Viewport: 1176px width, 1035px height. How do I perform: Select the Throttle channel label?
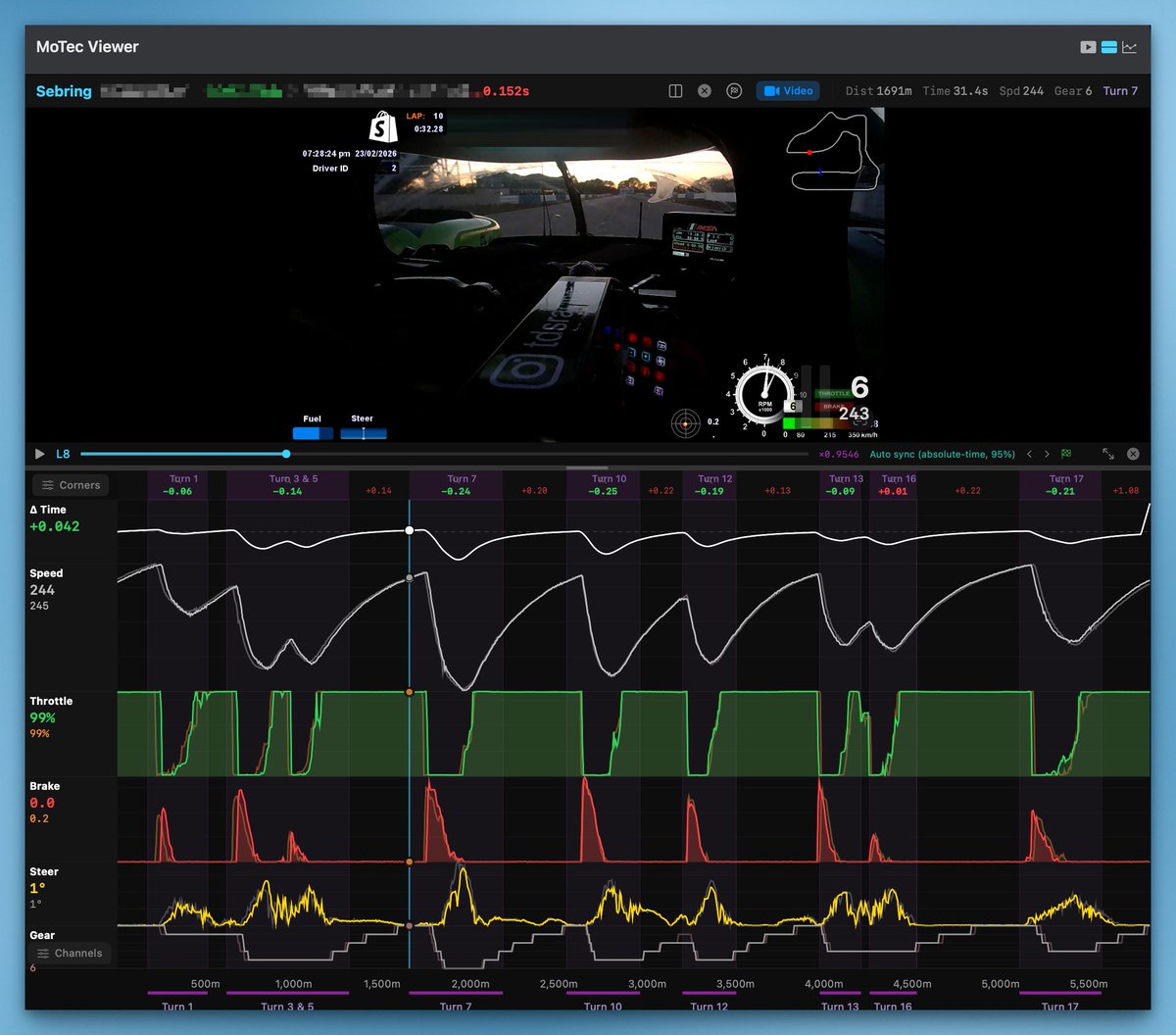51,701
